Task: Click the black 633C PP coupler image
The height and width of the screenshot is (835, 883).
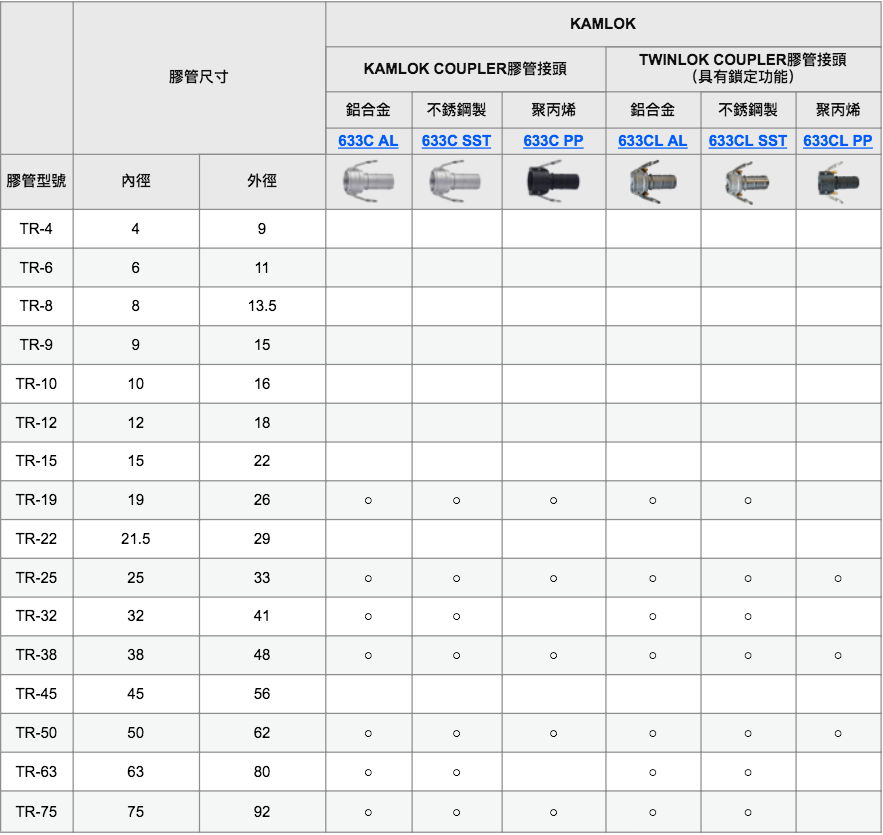Action: pyautogui.click(x=553, y=181)
